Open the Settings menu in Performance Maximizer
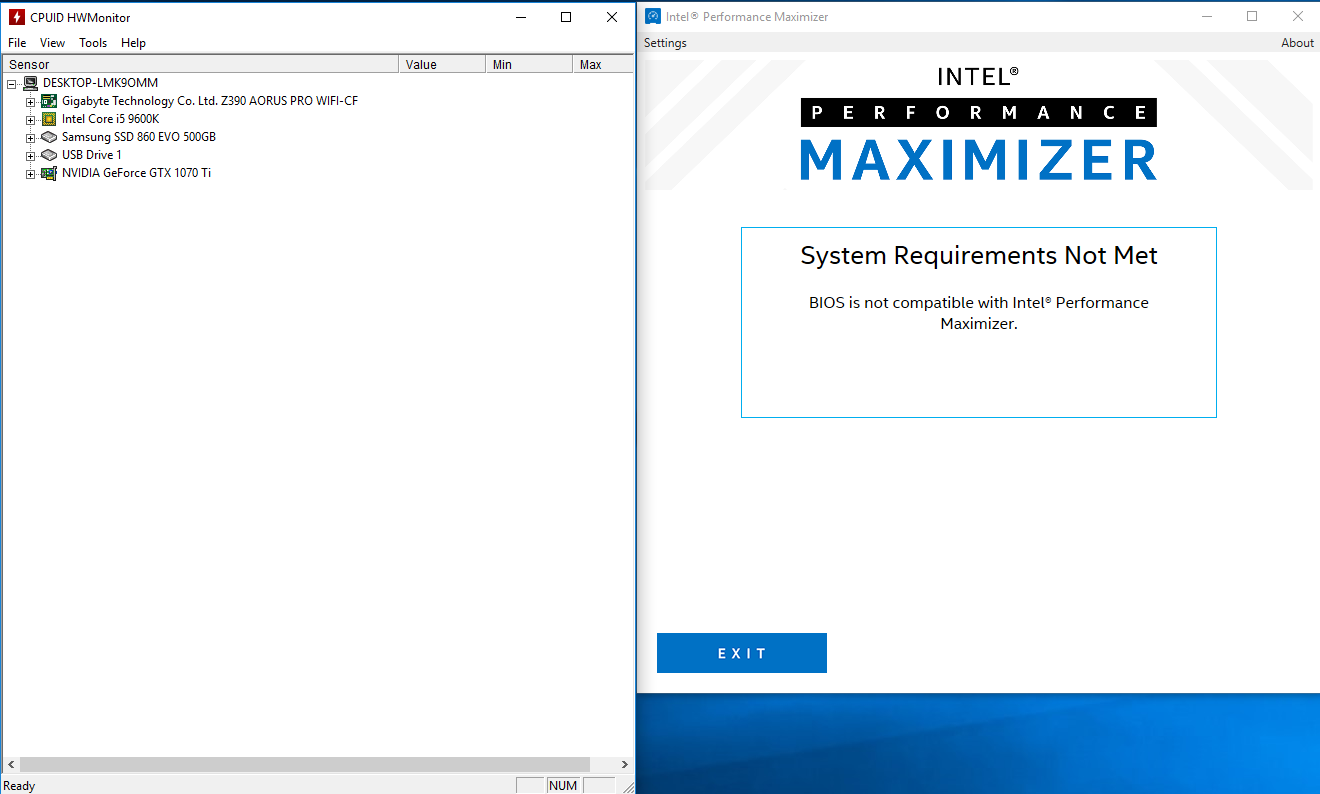The width and height of the screenshot is (1320, 794). coord(664,42)
